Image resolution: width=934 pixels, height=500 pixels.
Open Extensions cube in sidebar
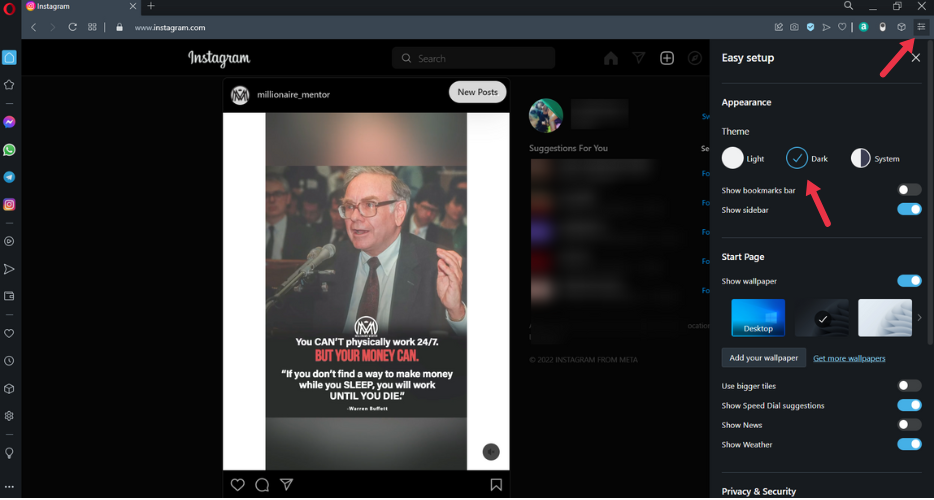(9, 389)
